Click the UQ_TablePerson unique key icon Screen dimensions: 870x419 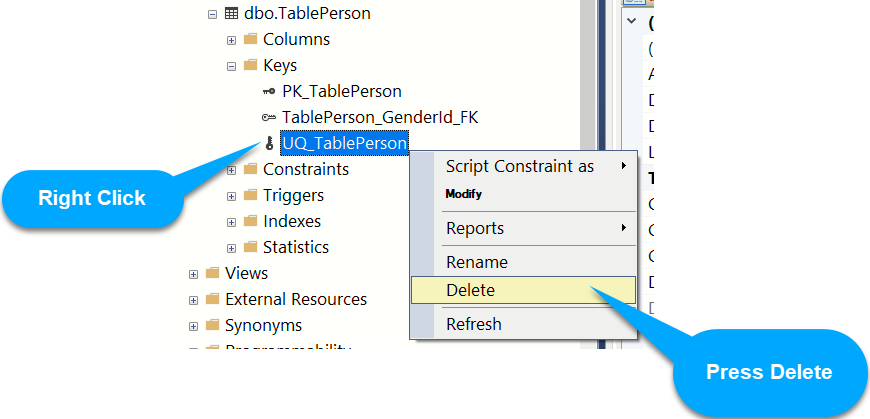point(269,143)
